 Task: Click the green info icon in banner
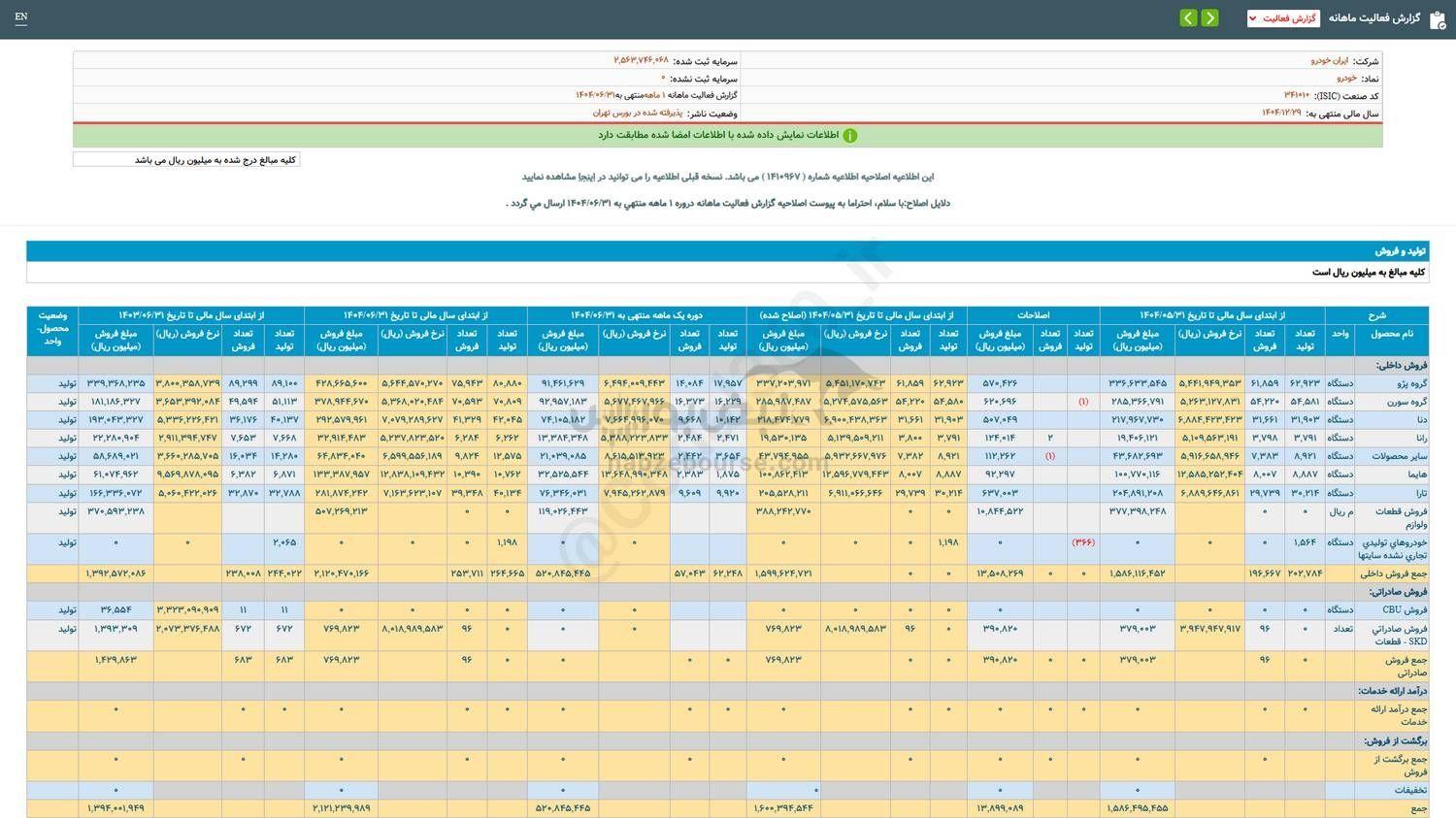(x=849, y=135)
